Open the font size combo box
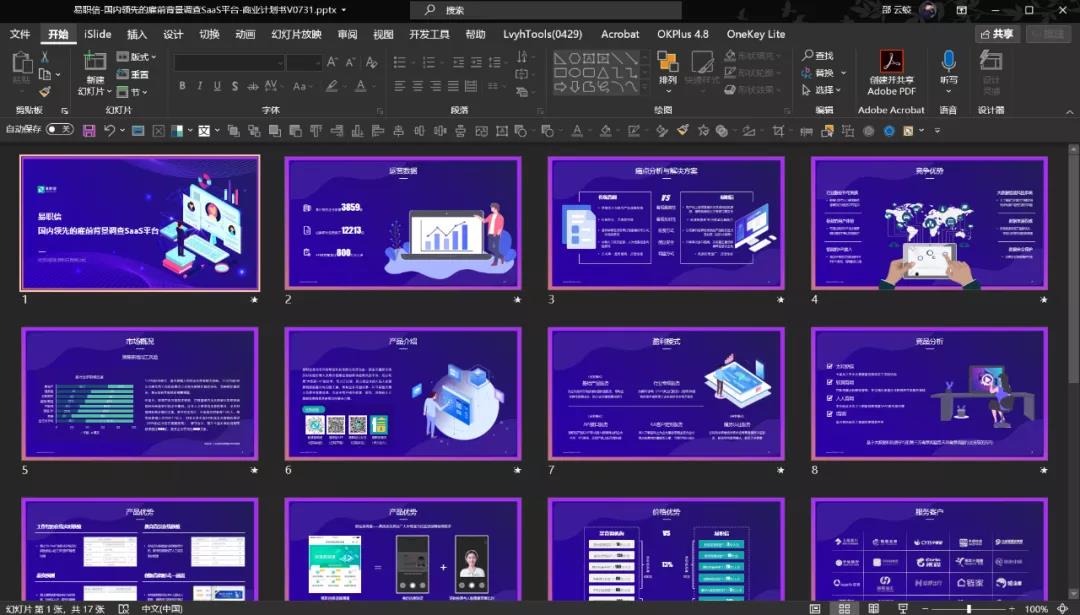1080x615 pixels. pyautogui.click(x=304, y=63)
